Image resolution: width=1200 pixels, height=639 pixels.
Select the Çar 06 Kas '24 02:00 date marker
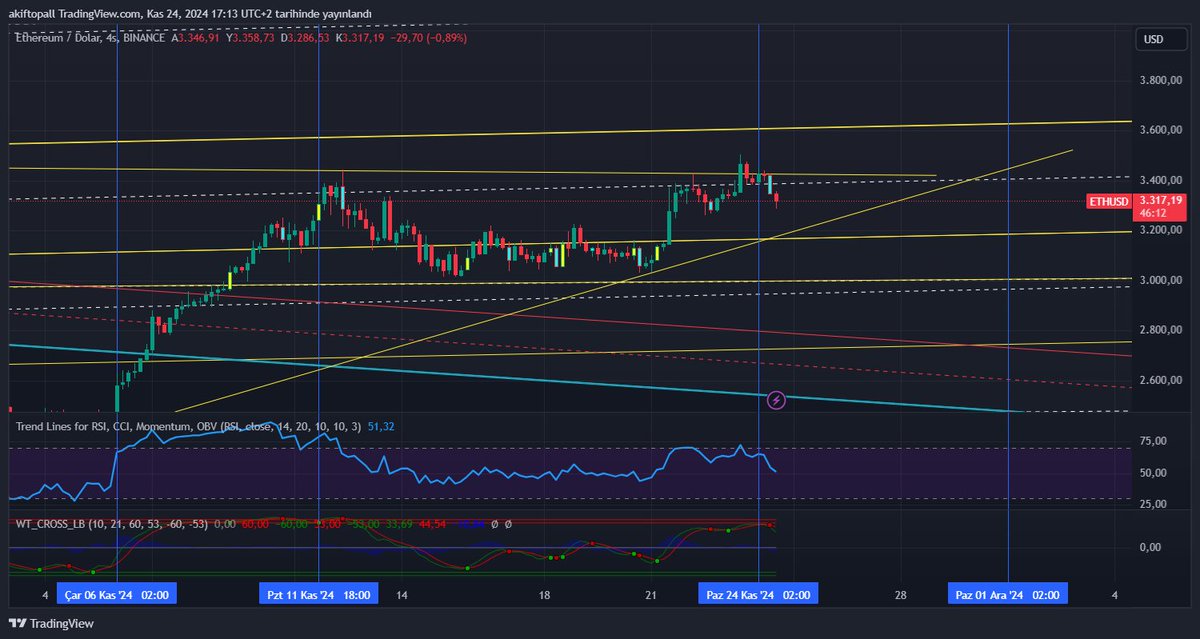point(118,595)
